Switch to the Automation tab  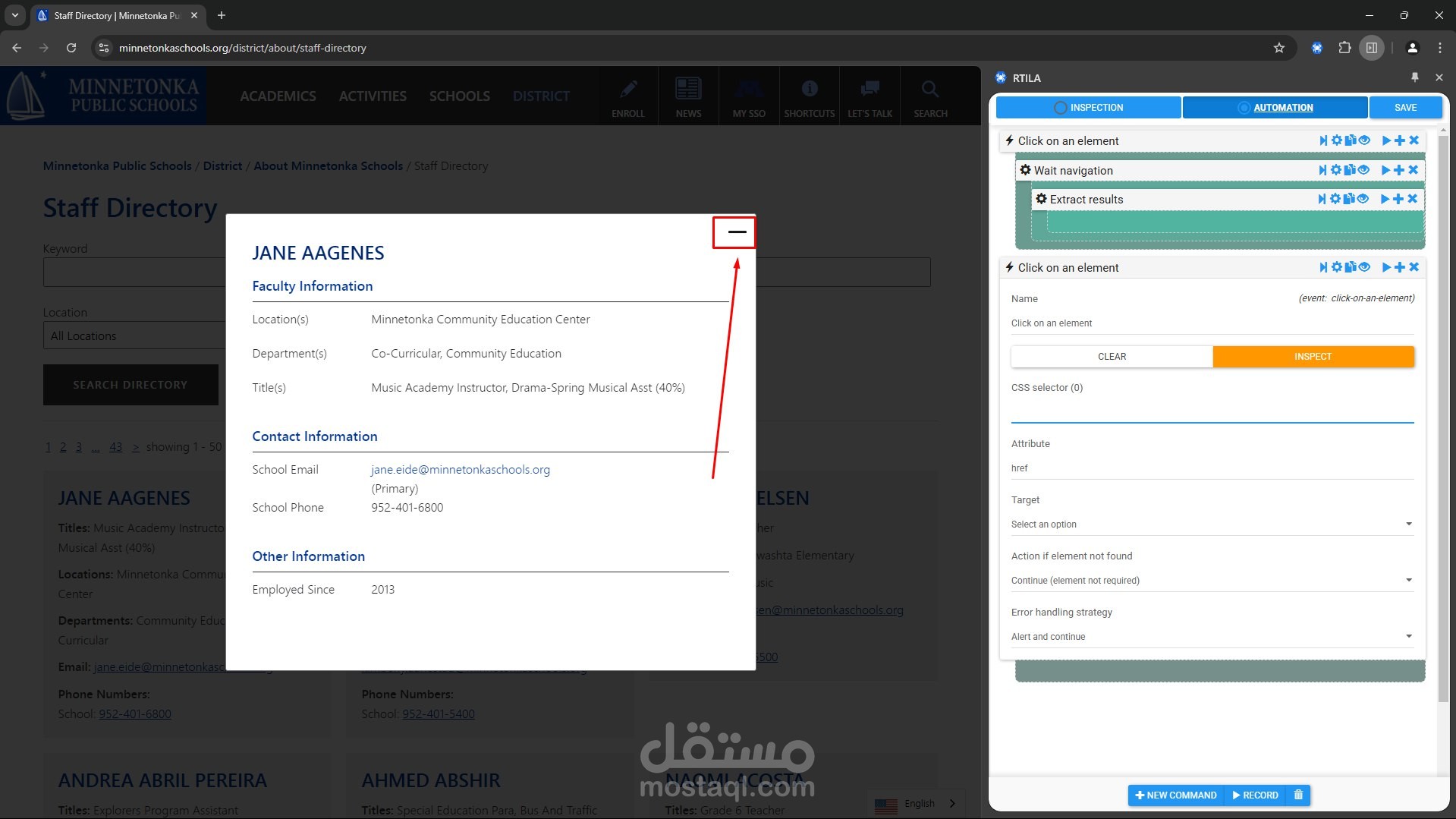click(1275, 108)
